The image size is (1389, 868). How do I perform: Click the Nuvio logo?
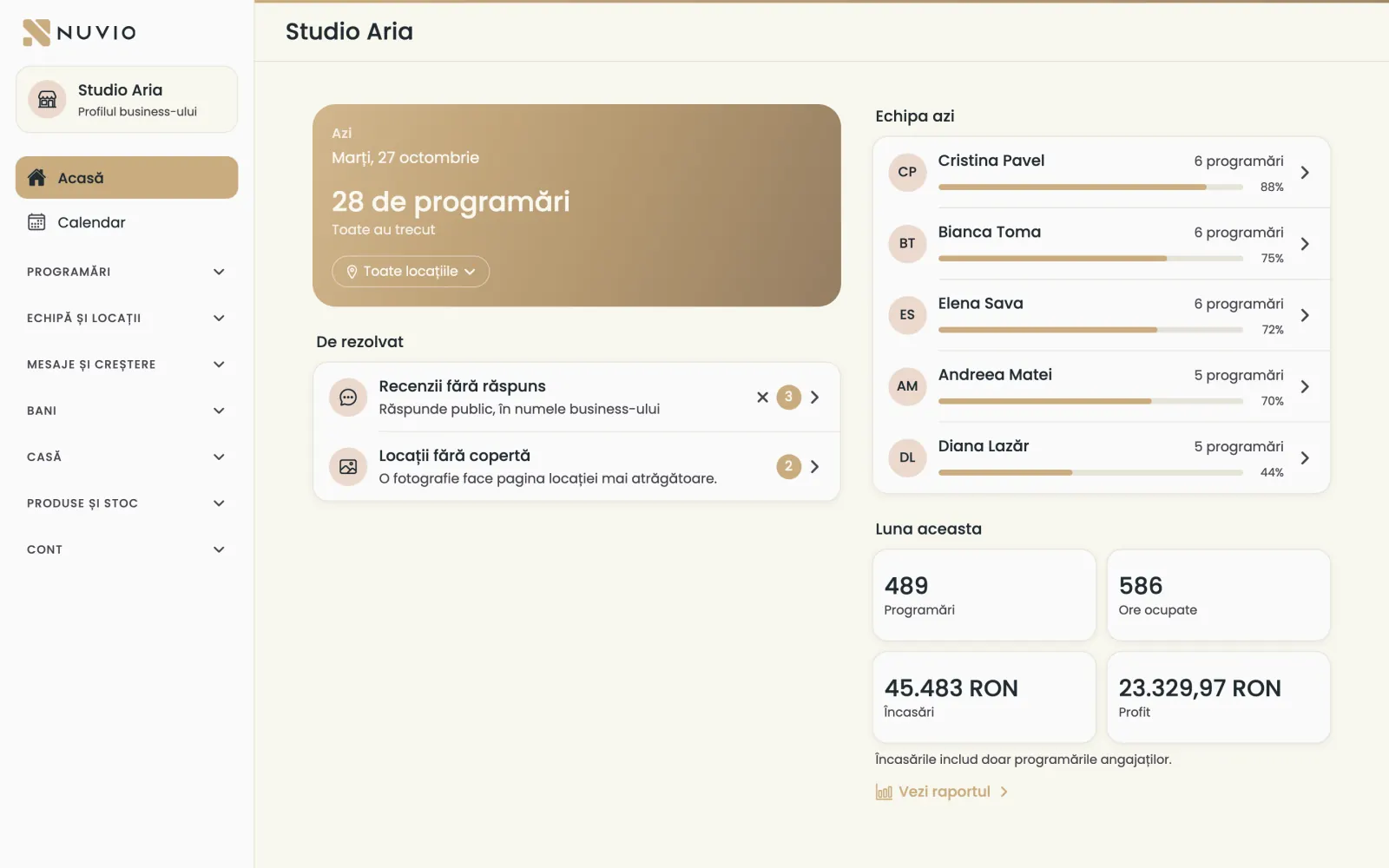point(79,32)
